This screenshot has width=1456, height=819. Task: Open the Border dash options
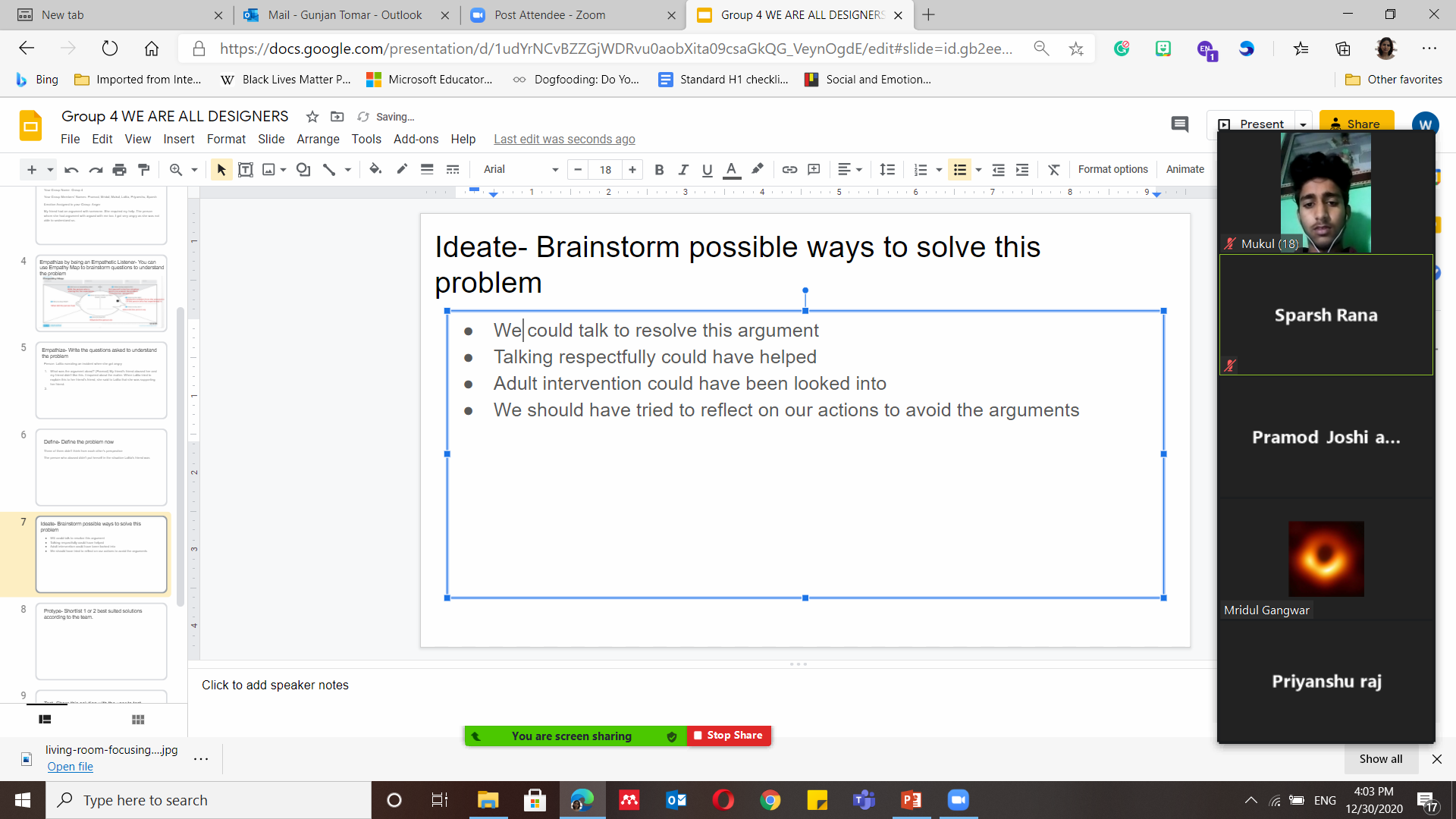coord(453,170)
